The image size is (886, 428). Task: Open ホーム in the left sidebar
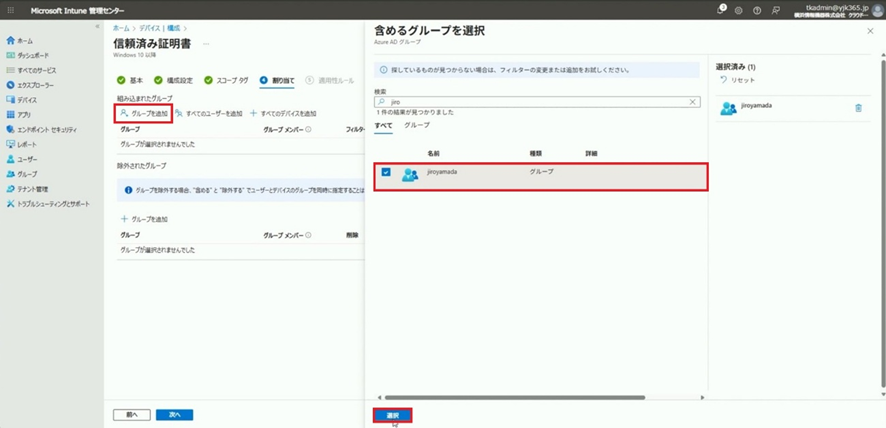[x=25, y=40]
